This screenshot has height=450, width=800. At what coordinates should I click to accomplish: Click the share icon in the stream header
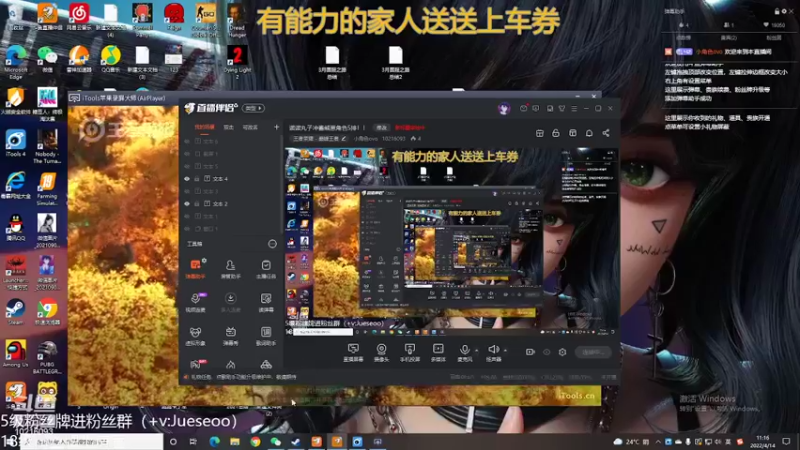[606, 133]
